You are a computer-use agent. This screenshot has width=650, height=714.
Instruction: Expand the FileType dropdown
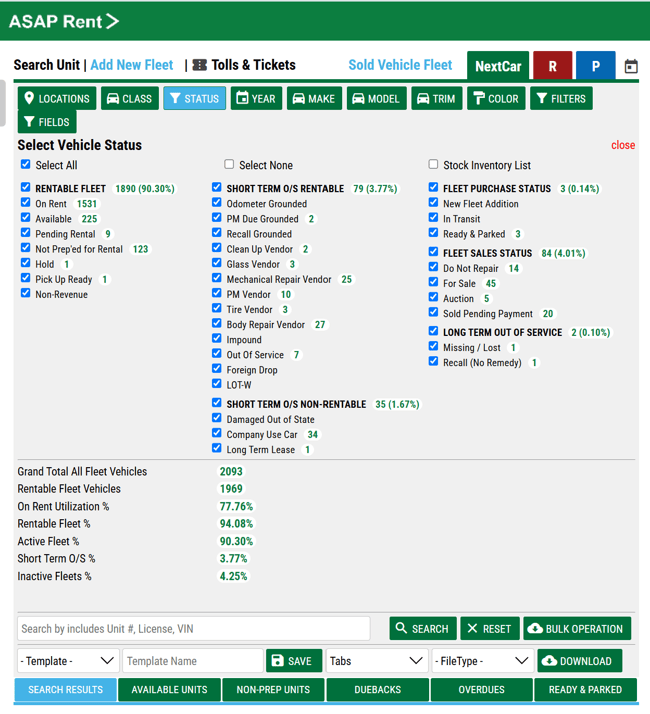482,661
